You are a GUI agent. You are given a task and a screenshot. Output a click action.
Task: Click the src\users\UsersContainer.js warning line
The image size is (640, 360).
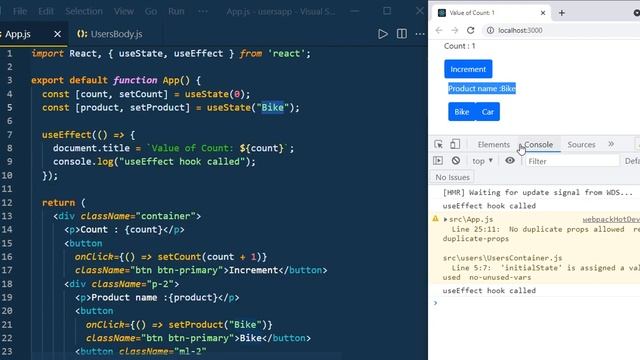click(x=502, y=258)
